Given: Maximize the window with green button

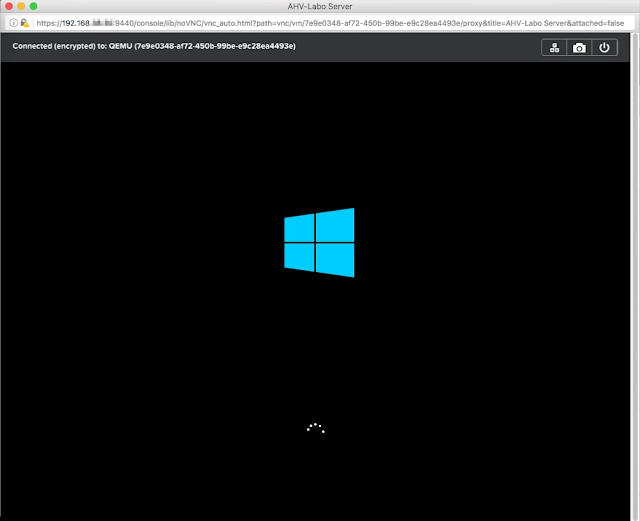Looking at the screenshot, I should pyautogui.click(x=33, y=6).
